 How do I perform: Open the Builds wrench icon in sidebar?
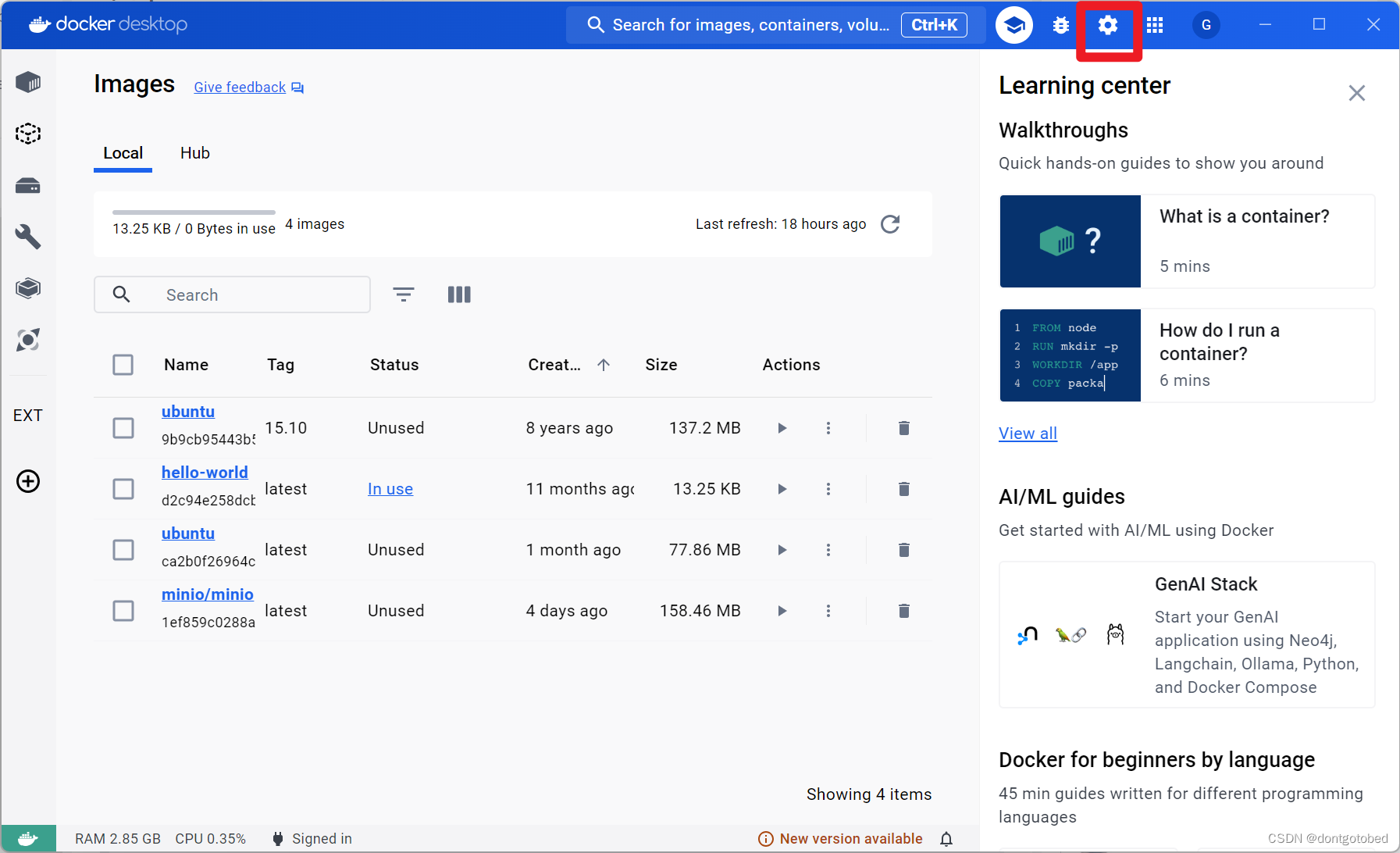tap(28, 236)
